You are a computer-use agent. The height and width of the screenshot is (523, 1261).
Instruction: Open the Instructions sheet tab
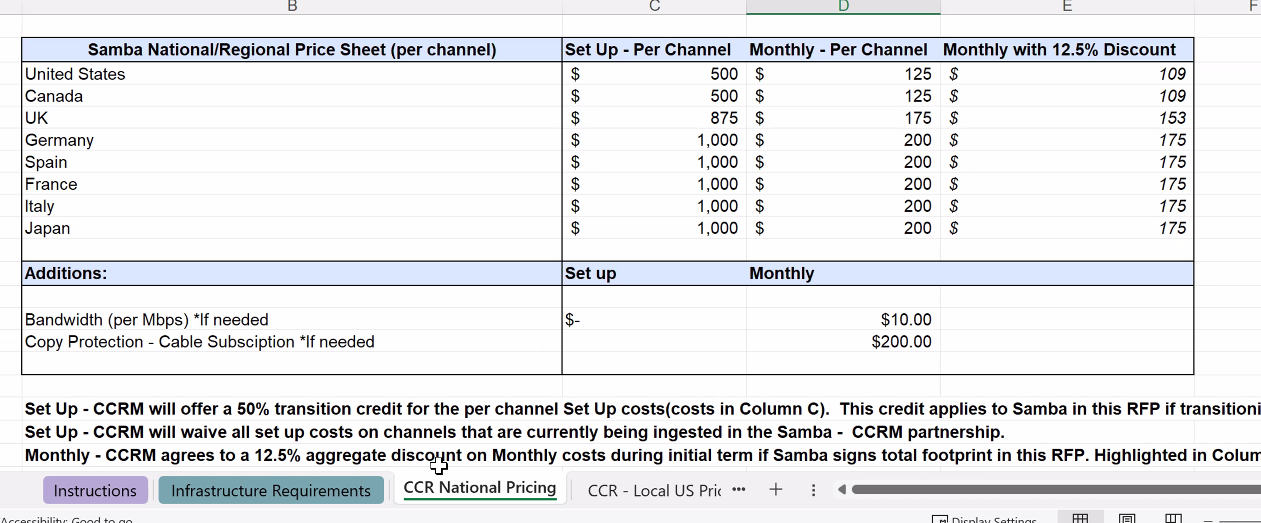pos(95,490)
